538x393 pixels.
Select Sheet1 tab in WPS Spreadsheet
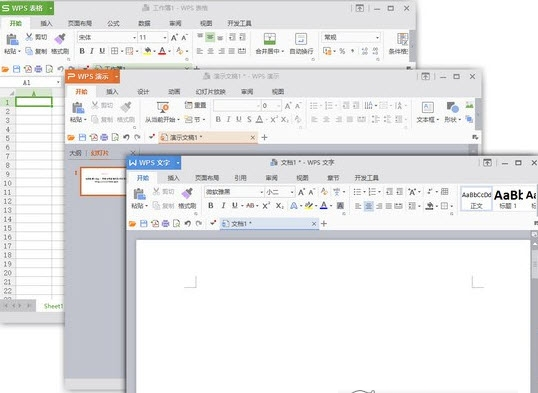click(53, 306)
